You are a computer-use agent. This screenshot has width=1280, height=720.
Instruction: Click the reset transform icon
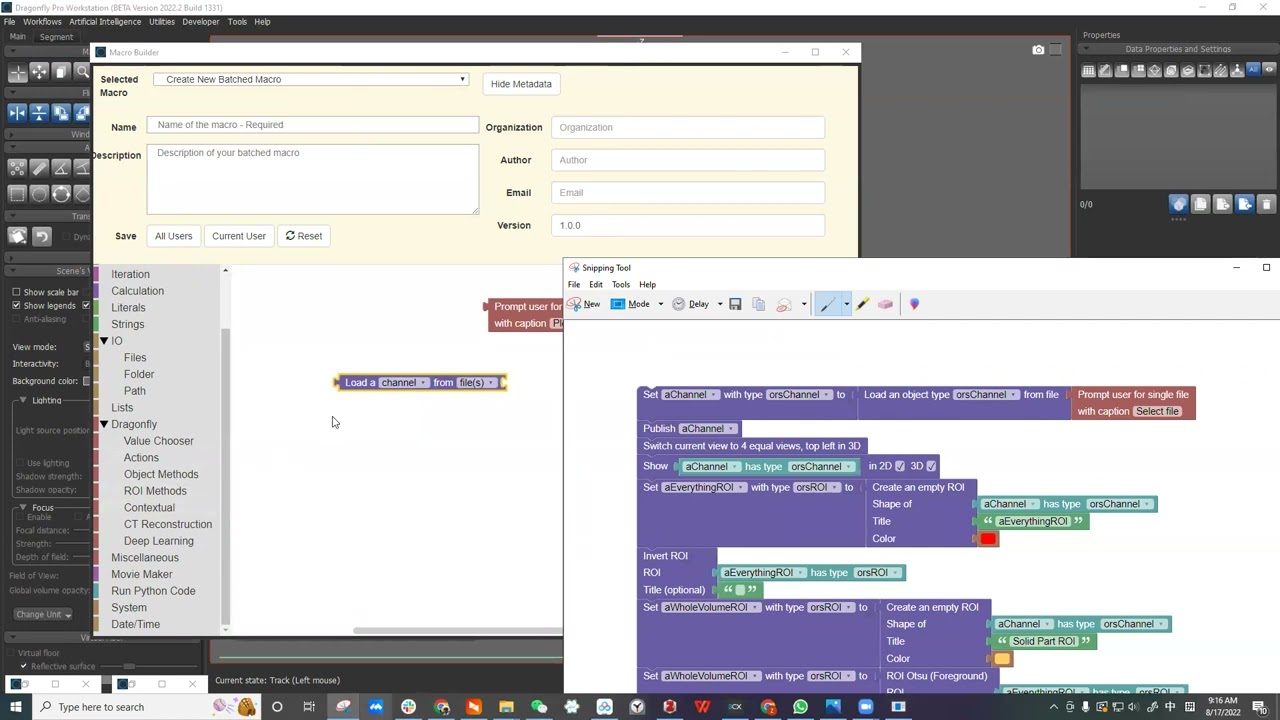click(x=18, y=237)
